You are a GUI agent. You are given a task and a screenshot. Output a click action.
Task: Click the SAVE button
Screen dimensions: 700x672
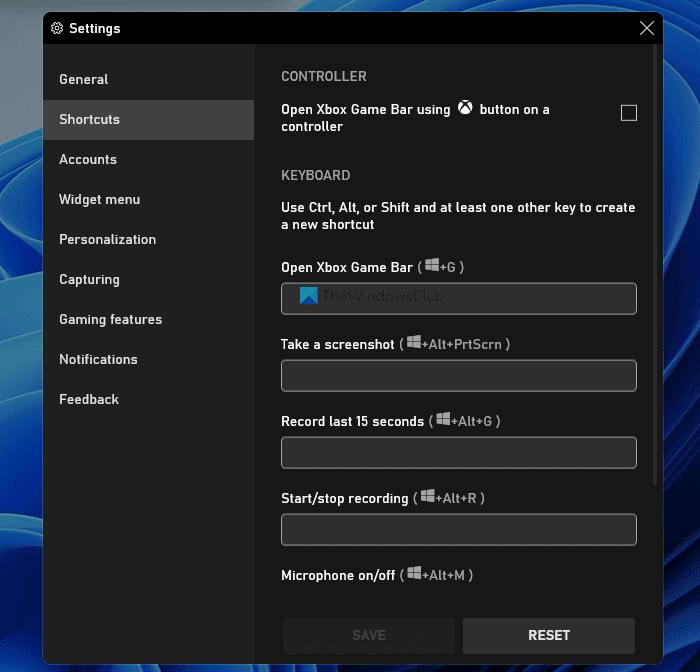pos(369,635)
